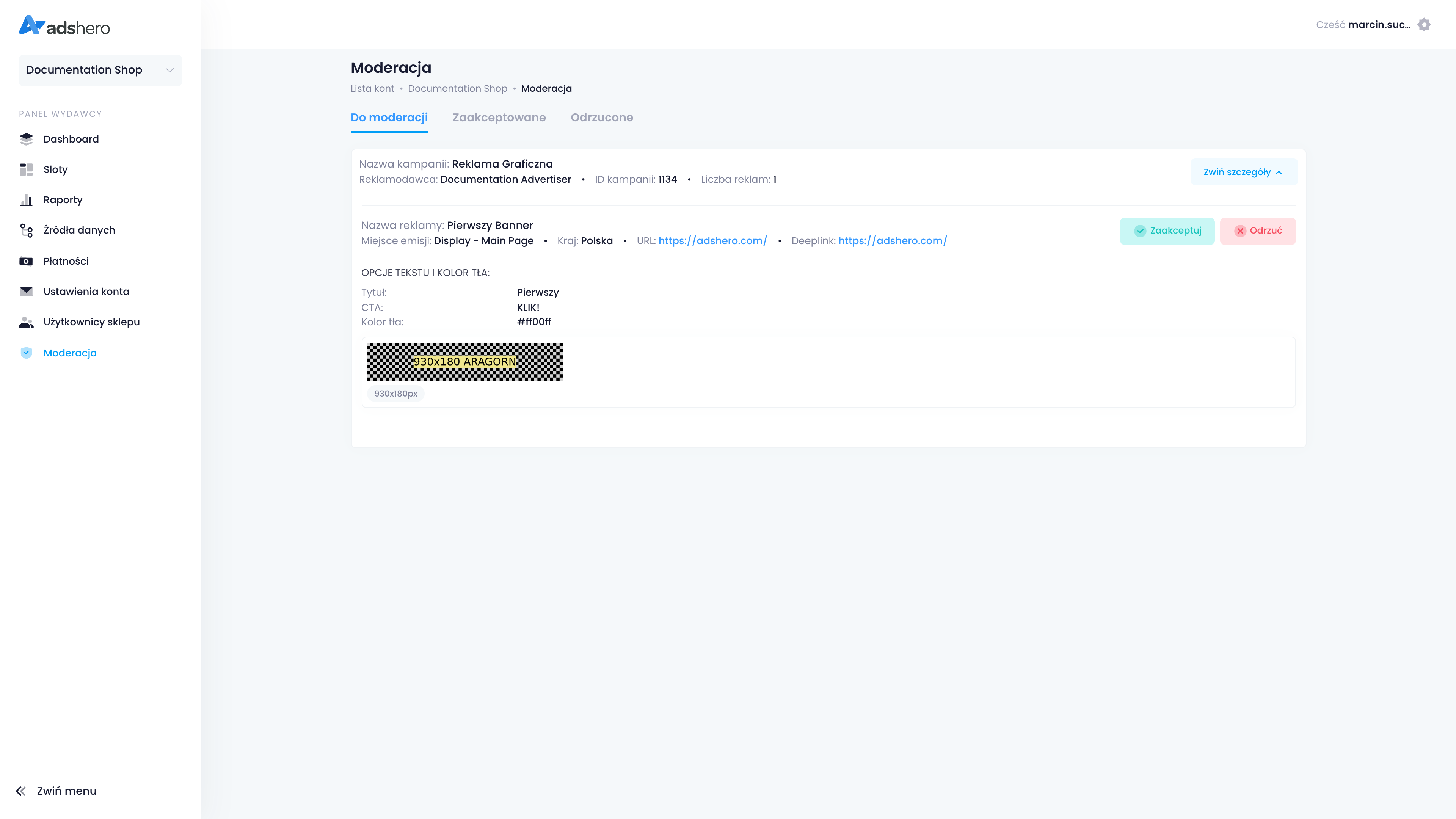Switch to the Odrzucone tab
1456x819 pixels.
(601, 118)
